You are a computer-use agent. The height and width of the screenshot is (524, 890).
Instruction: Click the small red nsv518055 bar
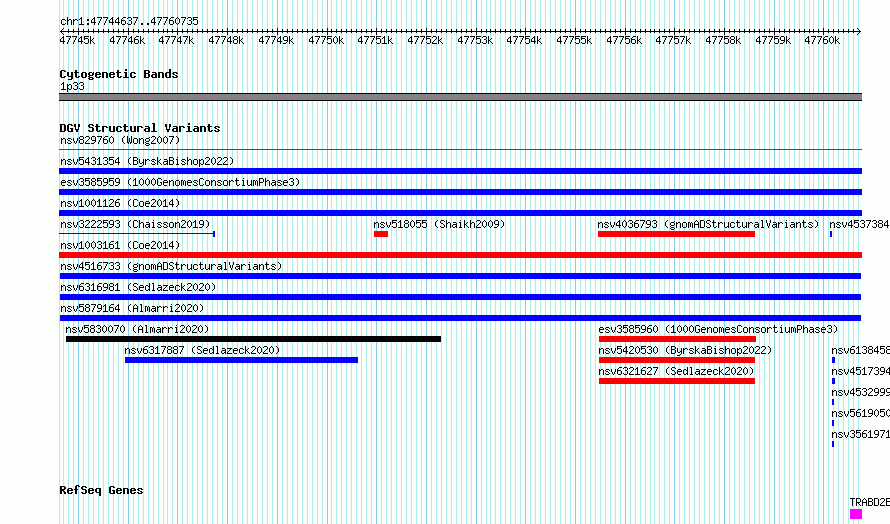pos(381,234)
